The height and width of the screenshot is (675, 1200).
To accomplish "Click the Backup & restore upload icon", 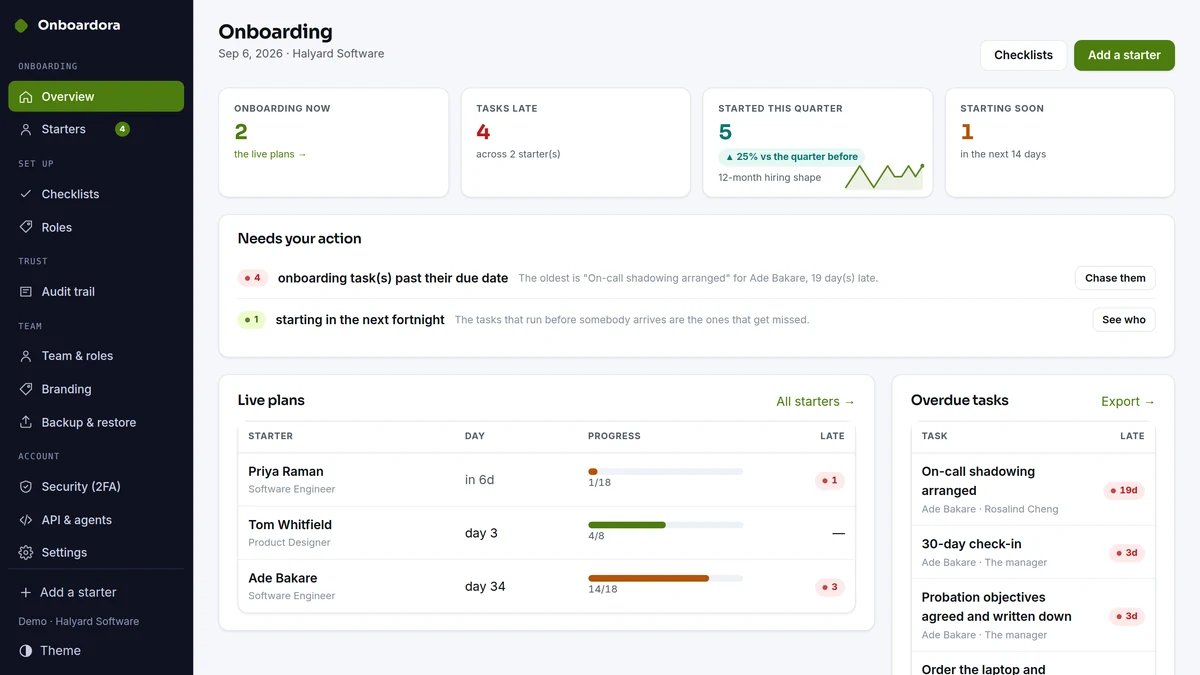I will click(26, 422).
